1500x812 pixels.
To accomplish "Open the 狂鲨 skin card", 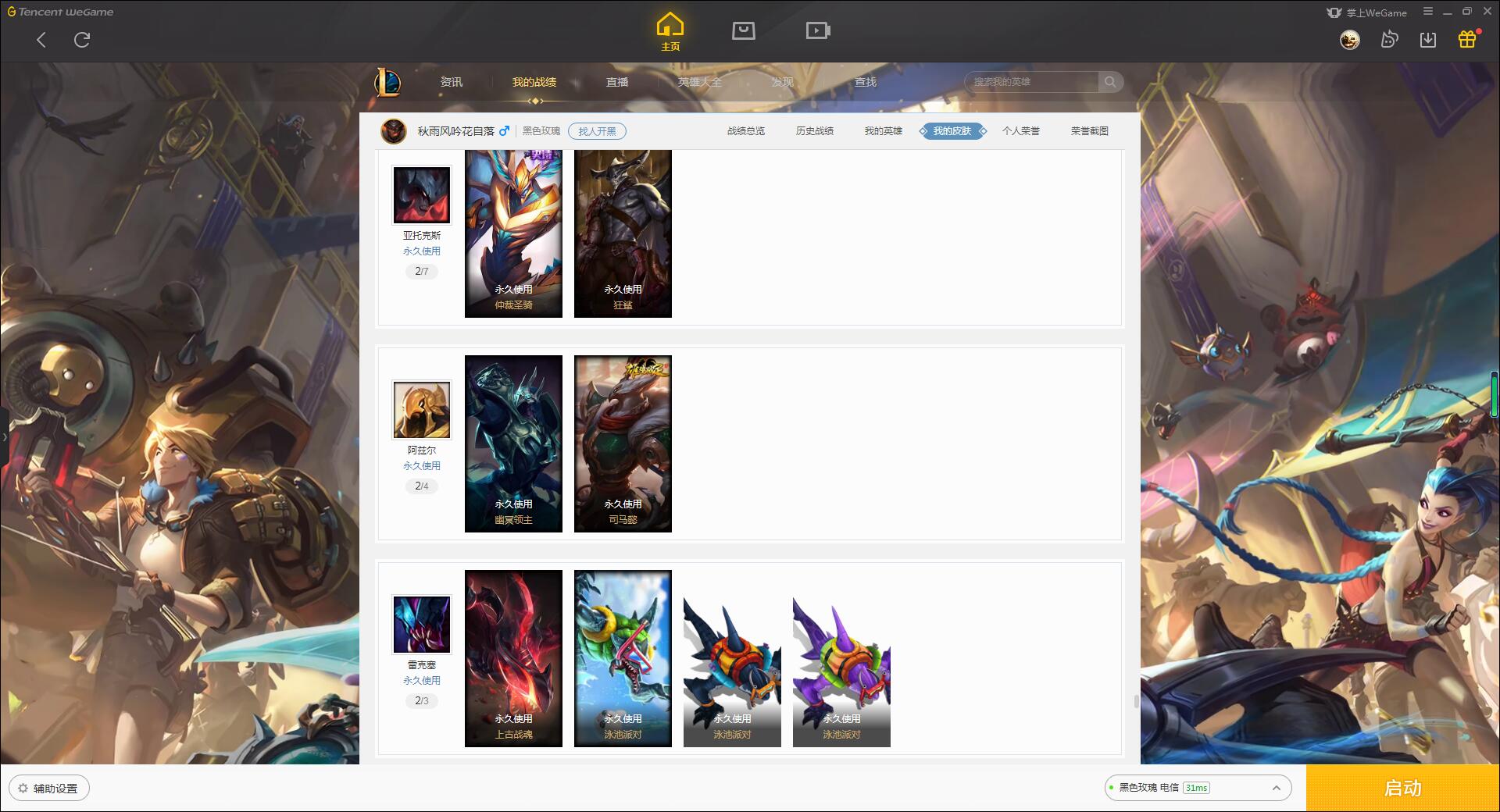I will [623, 233].
